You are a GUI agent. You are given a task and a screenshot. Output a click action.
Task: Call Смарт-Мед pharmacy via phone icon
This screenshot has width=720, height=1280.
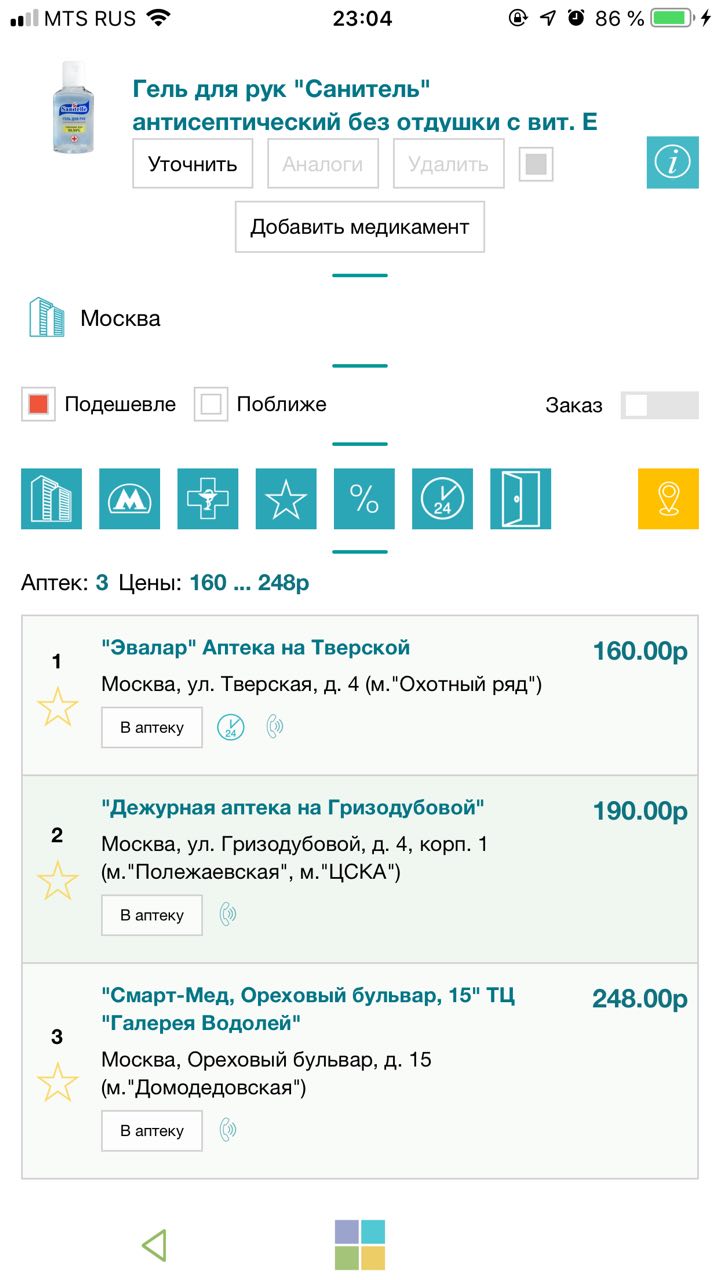pos(229,1130)
